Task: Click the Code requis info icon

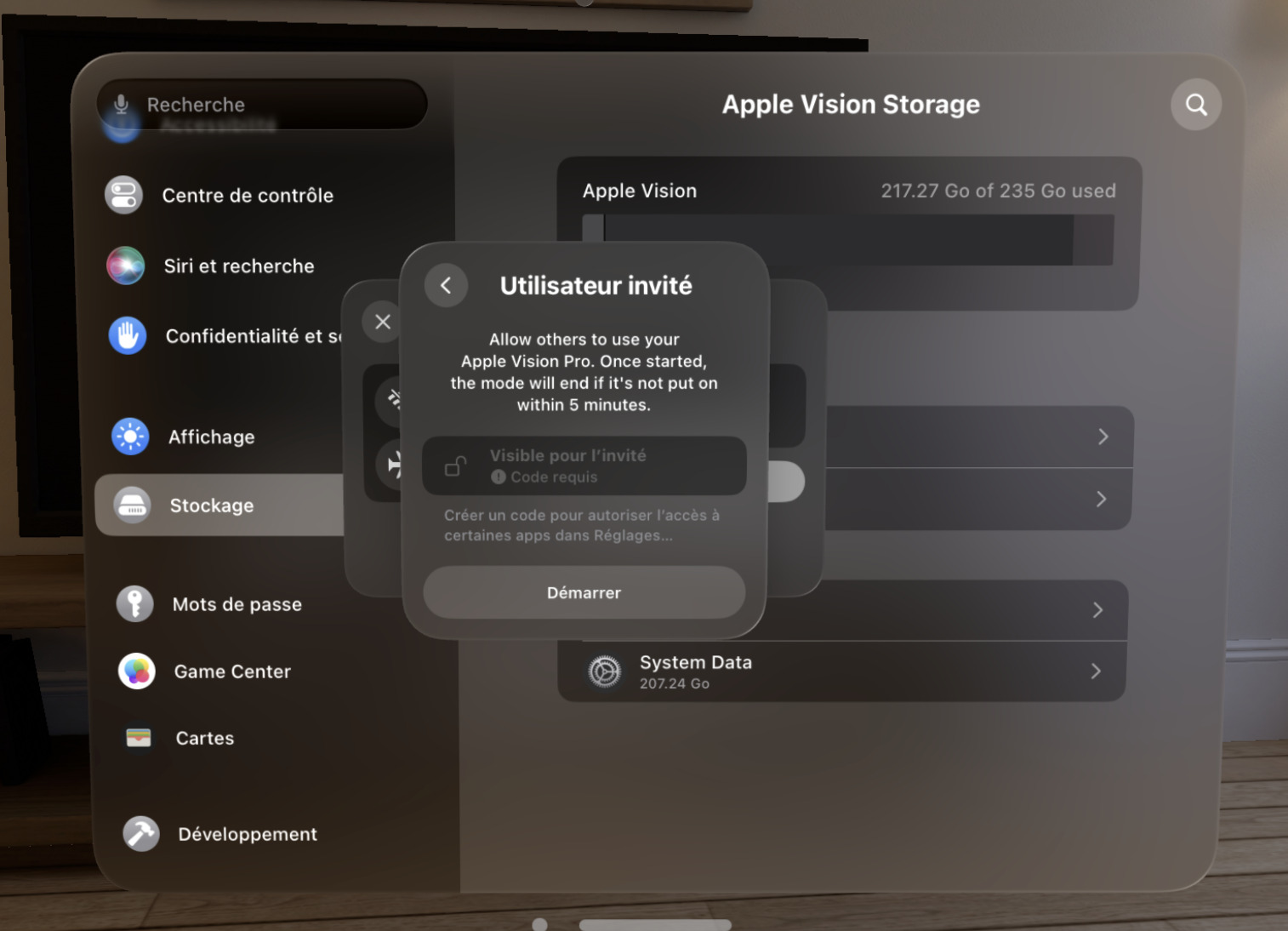Action: pyautogui.click(x=499, y=477)
